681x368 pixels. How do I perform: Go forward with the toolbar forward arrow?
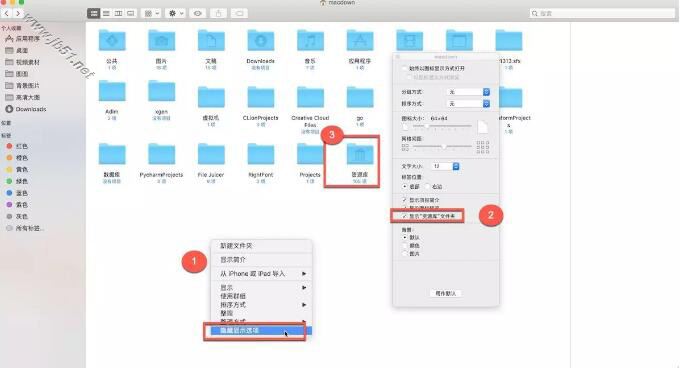(18, 13)
